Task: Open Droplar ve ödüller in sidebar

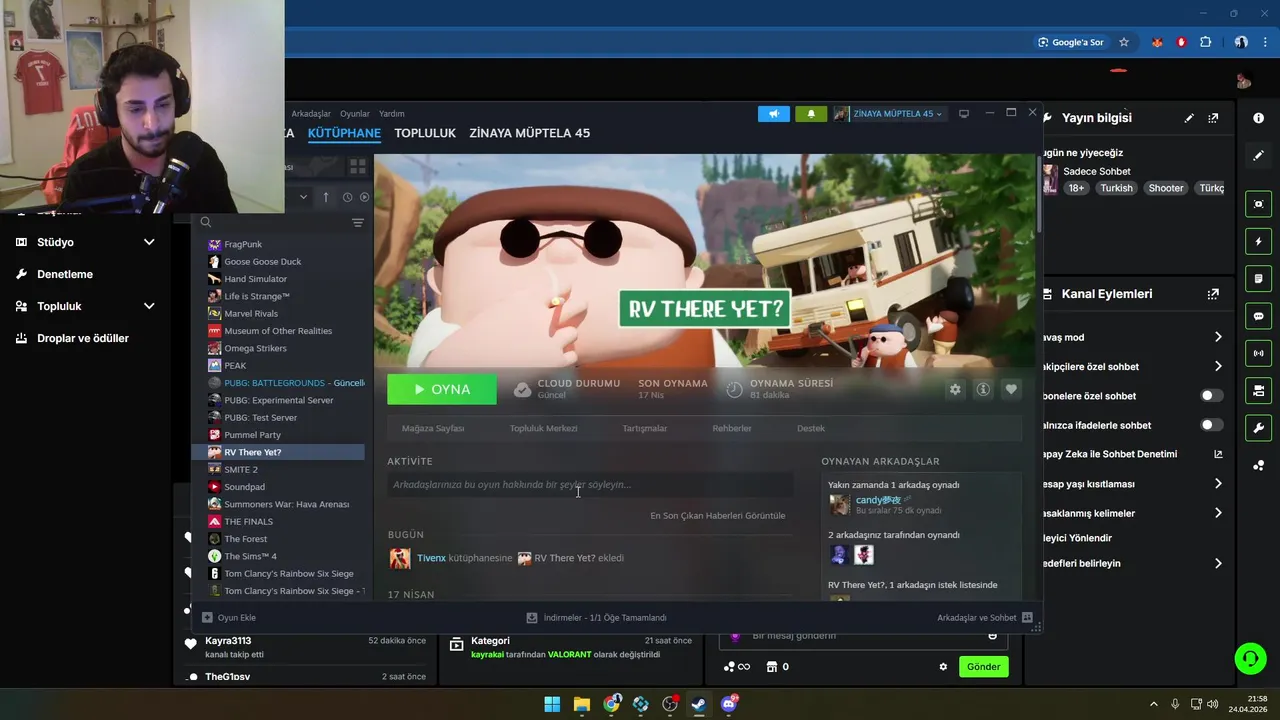Action: click(83, 338)
